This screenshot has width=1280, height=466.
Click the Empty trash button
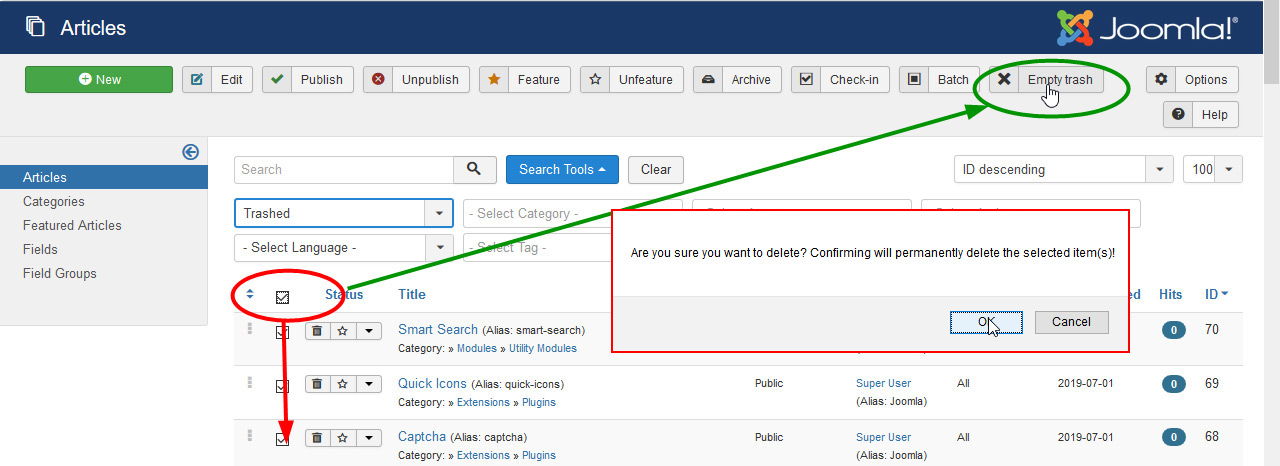pos(1047,80)
